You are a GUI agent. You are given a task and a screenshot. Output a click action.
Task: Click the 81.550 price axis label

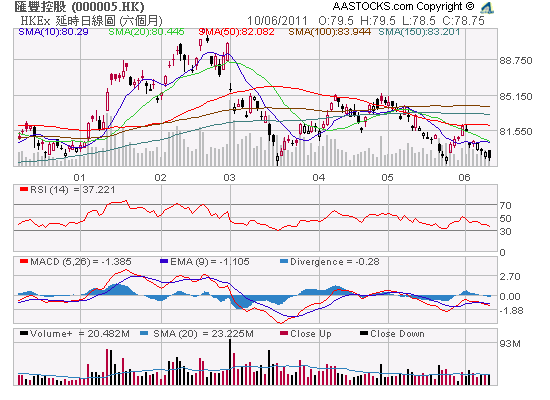pos(516,132)
